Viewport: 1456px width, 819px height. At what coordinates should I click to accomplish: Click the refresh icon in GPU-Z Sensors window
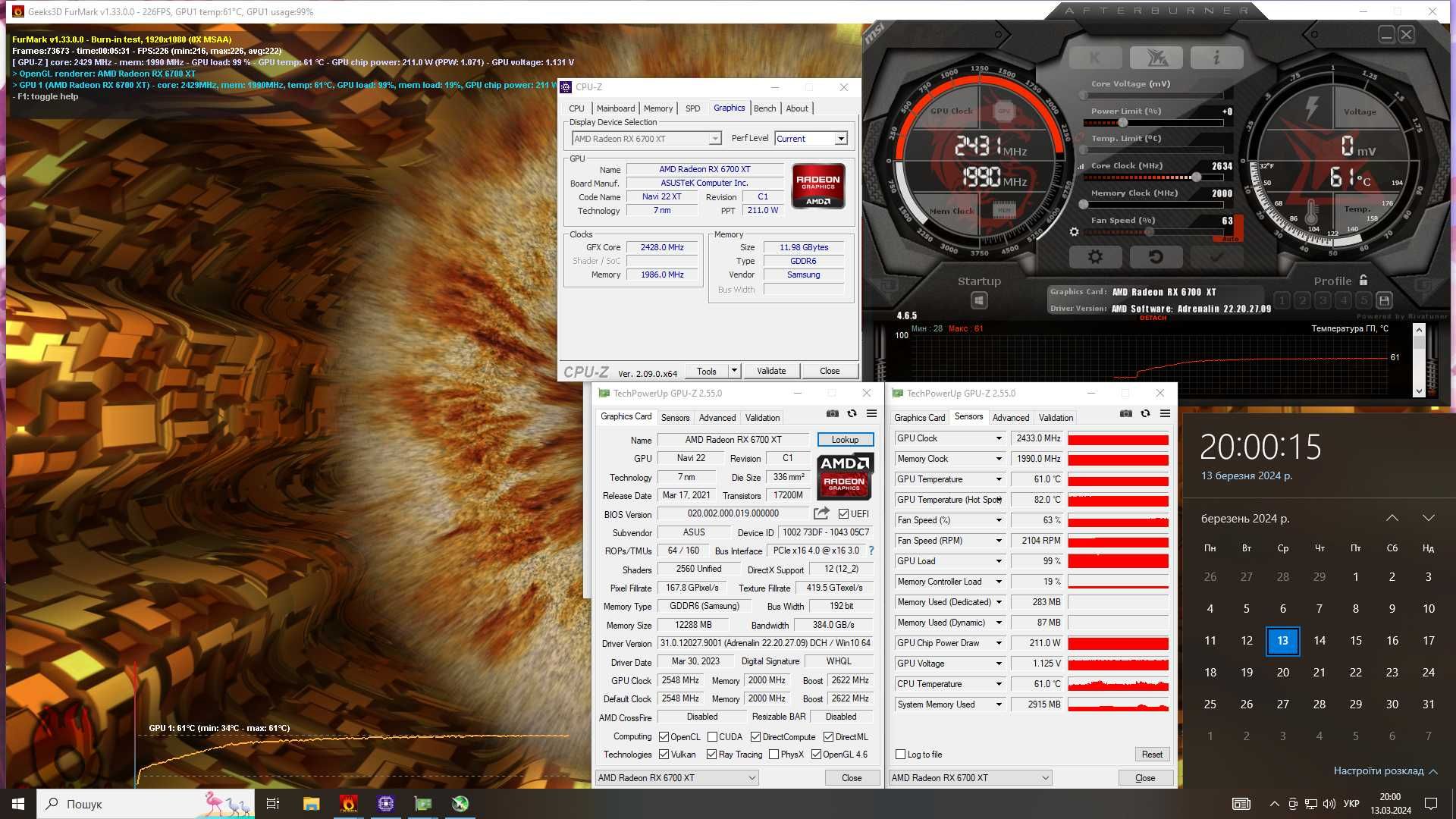coord(1146,413)
